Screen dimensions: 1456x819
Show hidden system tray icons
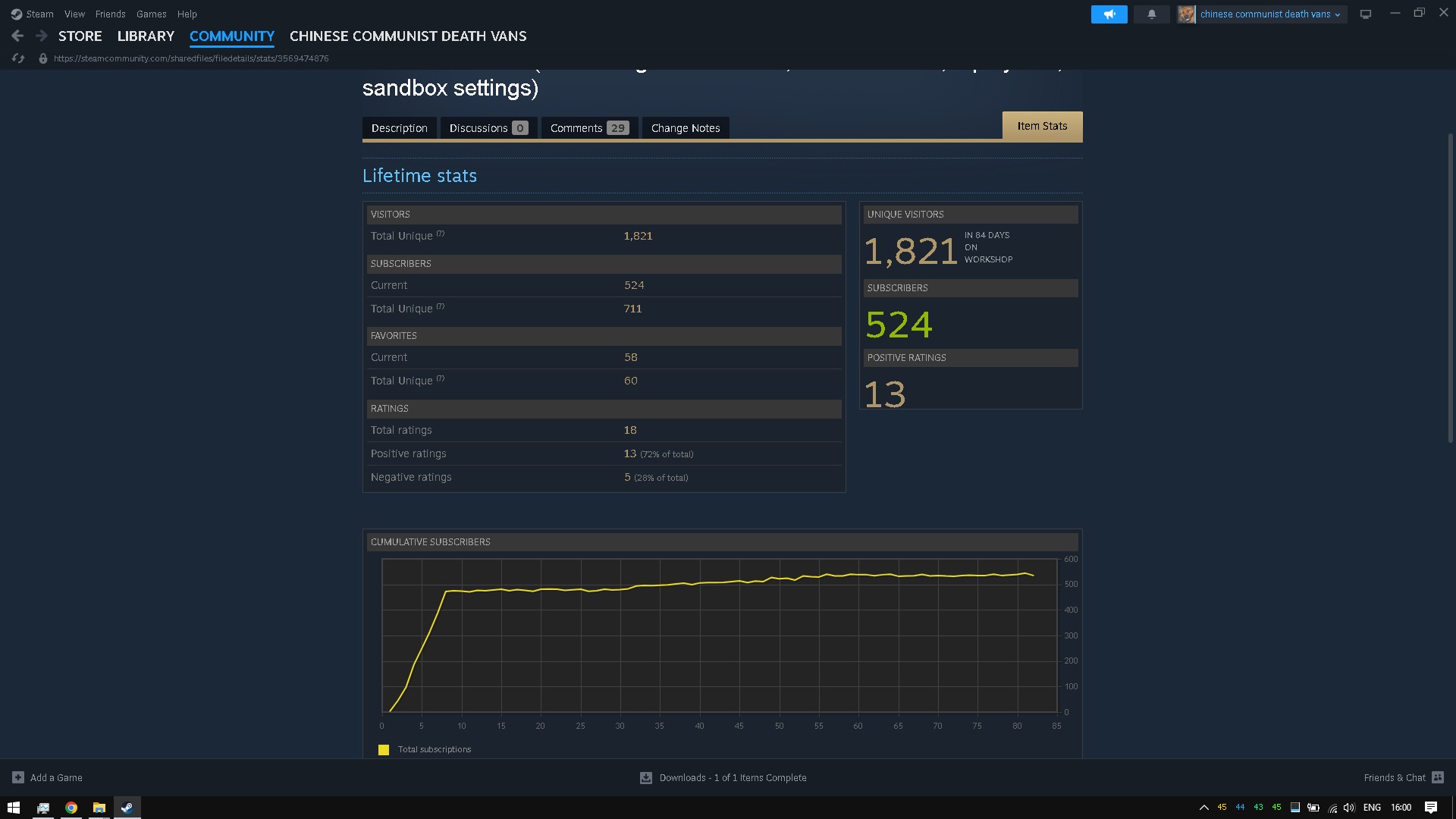pyautogui.click(x=1203, y=808)
